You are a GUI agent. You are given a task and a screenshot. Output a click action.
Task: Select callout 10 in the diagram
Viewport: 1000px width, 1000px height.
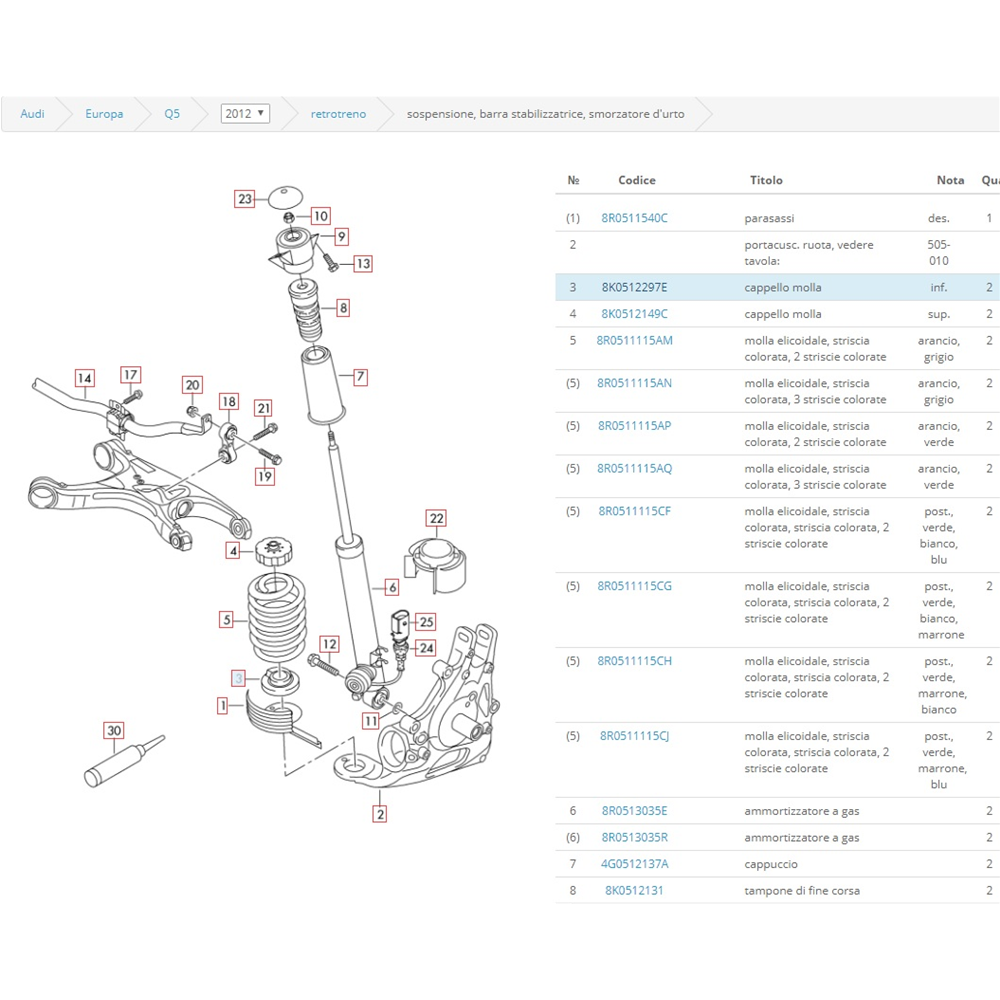[321, 216]
